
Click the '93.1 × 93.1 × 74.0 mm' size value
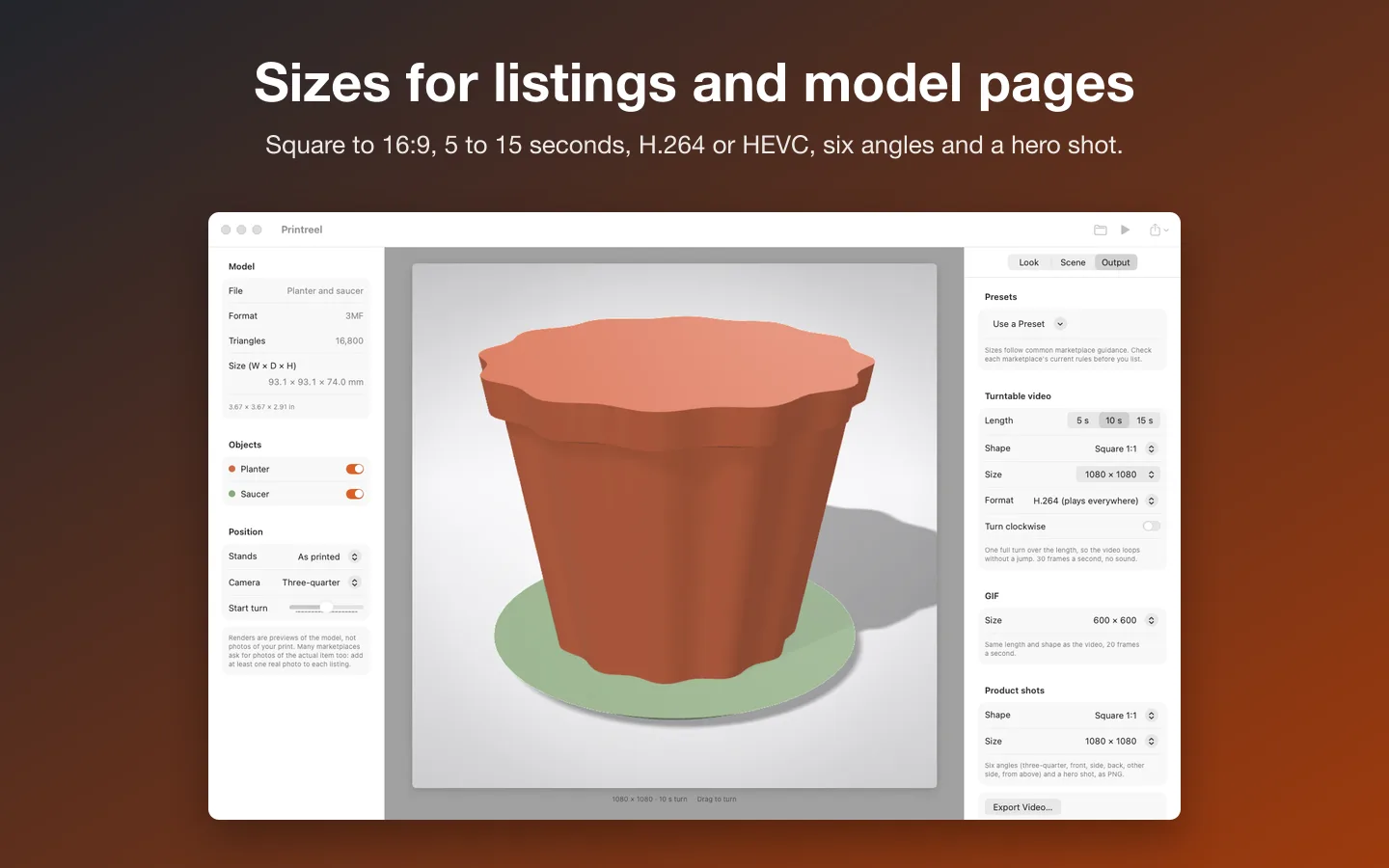tap(315, 382)
